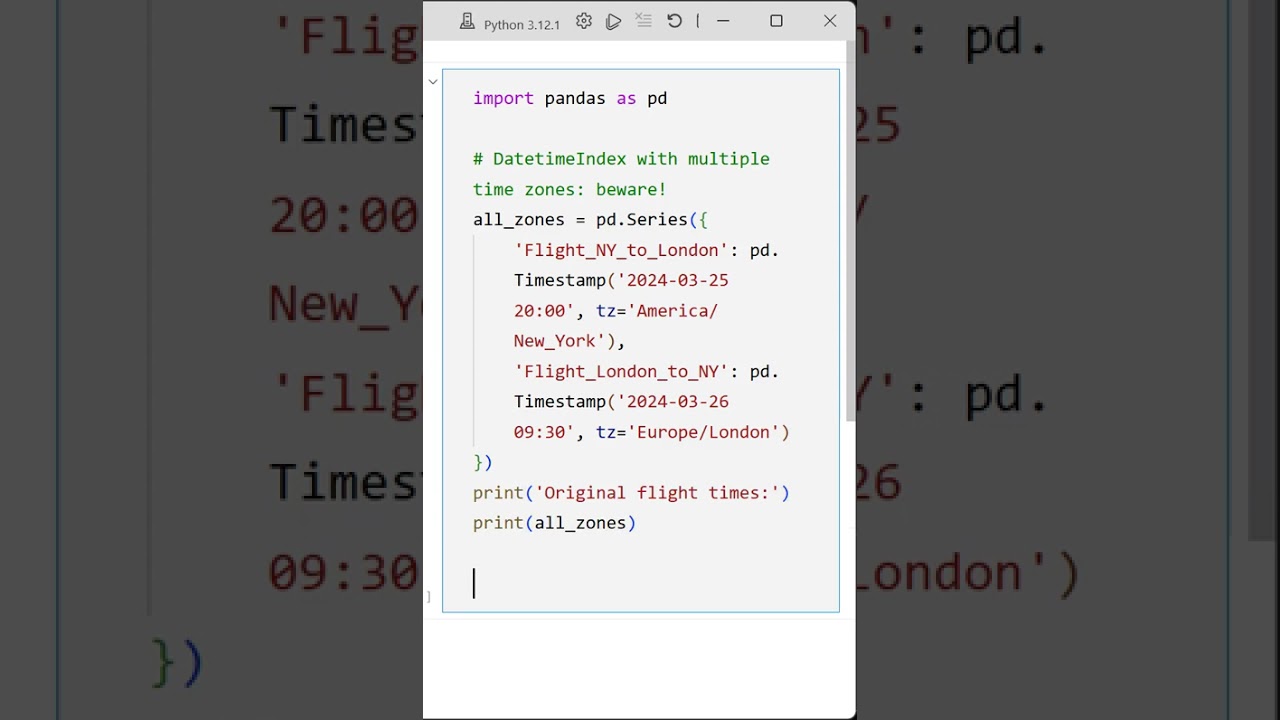
Task: Click the '# DatetimeIndex with multiple' comment line
Action: pos(621,159)
